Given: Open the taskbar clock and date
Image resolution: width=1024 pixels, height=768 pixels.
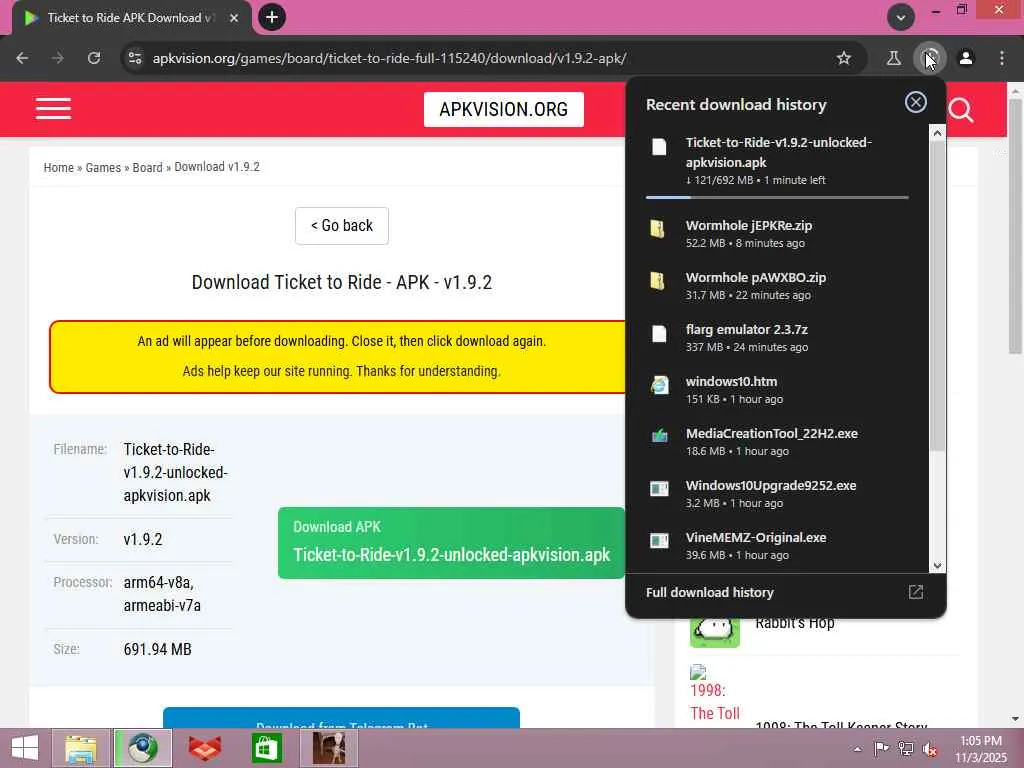Looking at the screenshot, I should coord(981,749).
